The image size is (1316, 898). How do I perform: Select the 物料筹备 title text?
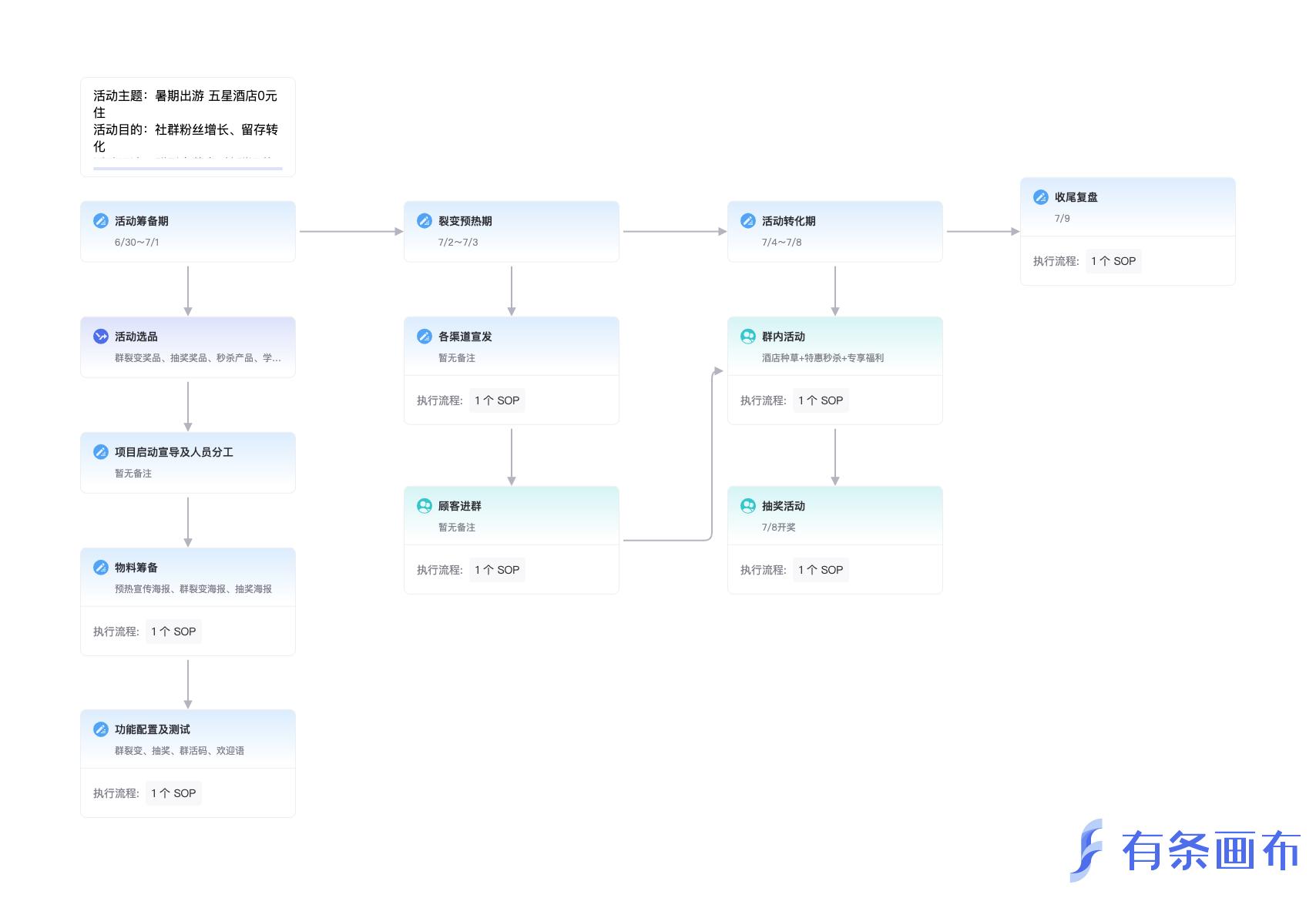coord(136,568)
